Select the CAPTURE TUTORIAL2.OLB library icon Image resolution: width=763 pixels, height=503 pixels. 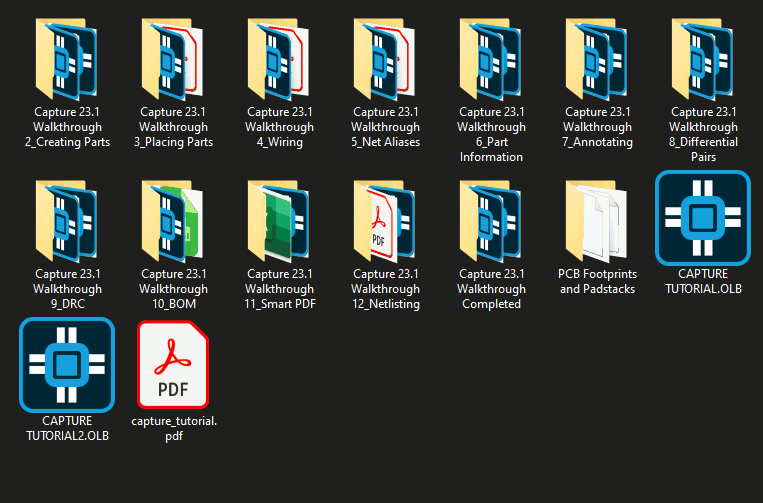67,365
